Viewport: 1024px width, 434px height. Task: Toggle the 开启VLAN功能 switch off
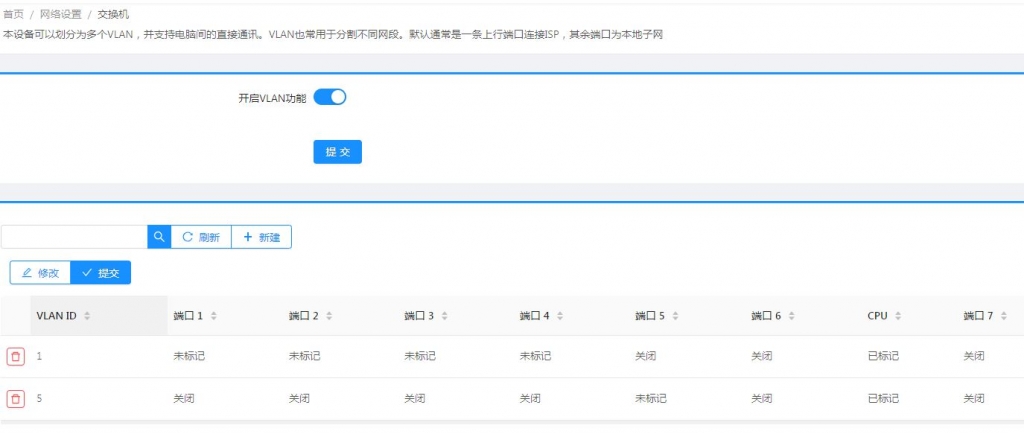[x=330, y=97]
